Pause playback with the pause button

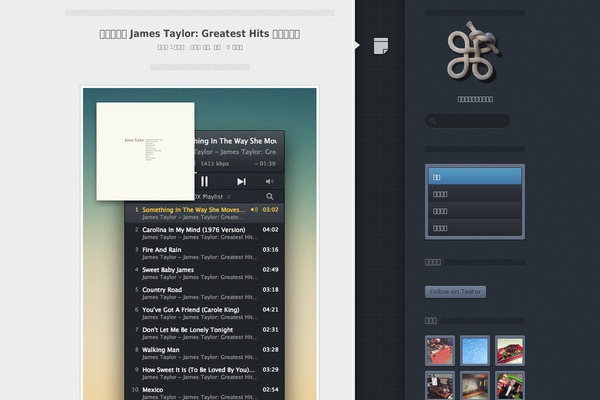(x=204, y=181)
